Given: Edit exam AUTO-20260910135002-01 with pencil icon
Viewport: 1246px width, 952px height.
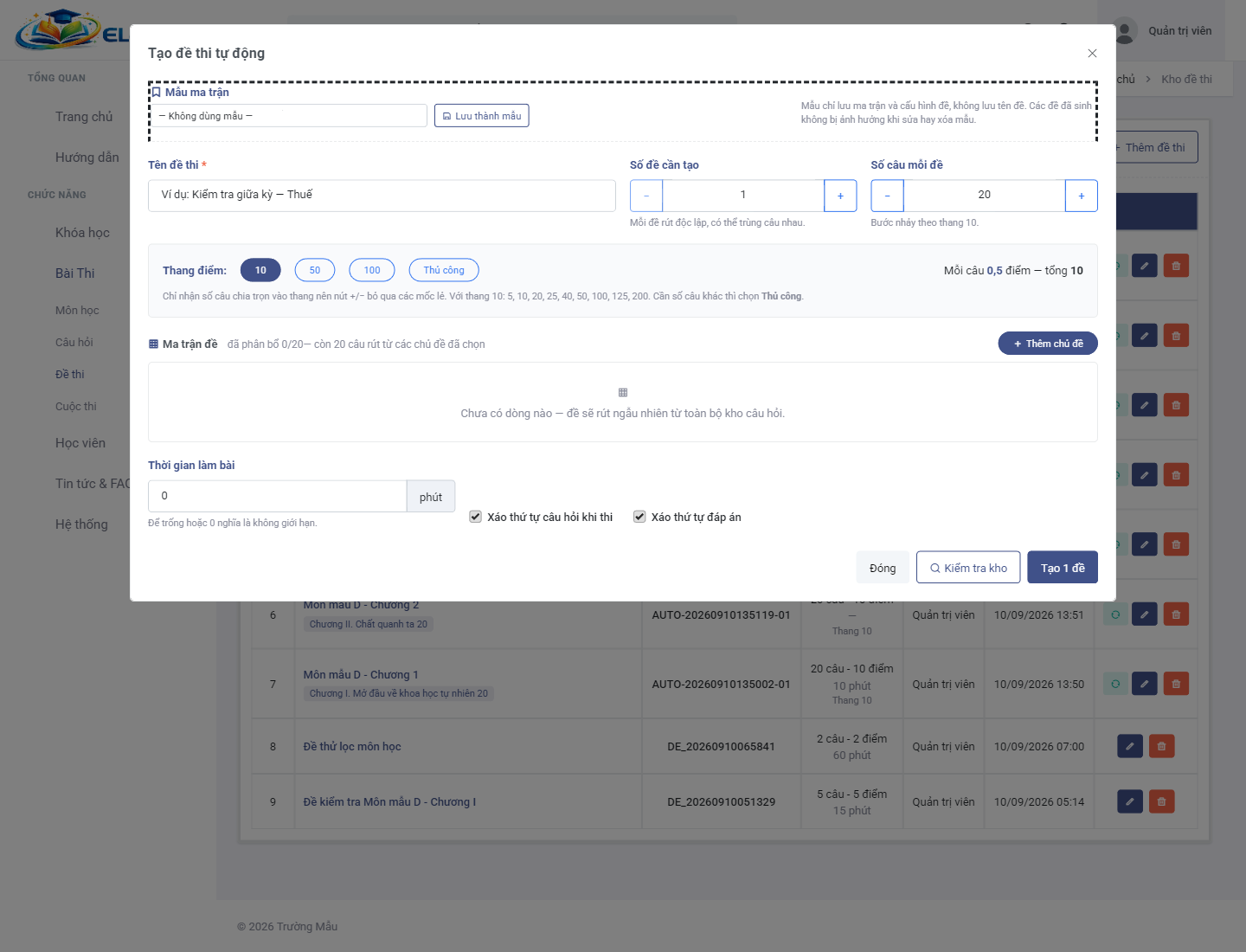Looking at the screenshot, I should (1144, 684).
